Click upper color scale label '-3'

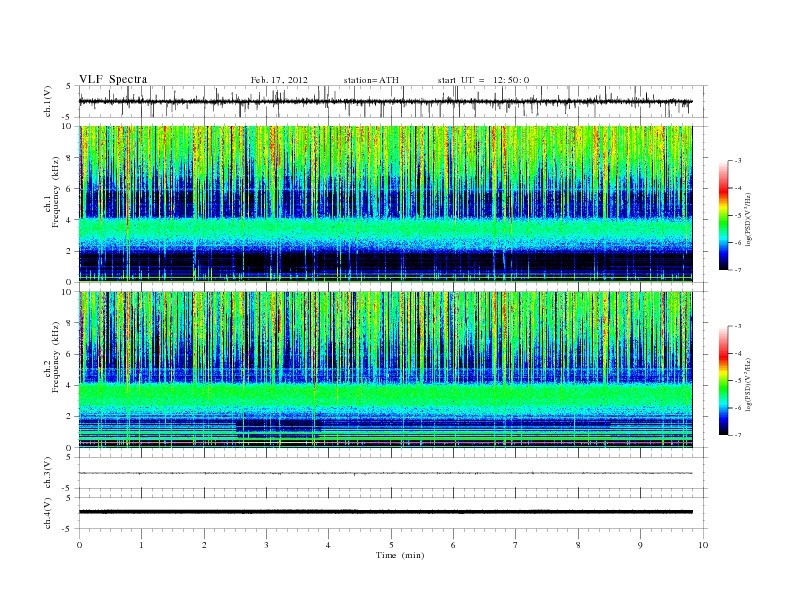click(x=738, y=161)
